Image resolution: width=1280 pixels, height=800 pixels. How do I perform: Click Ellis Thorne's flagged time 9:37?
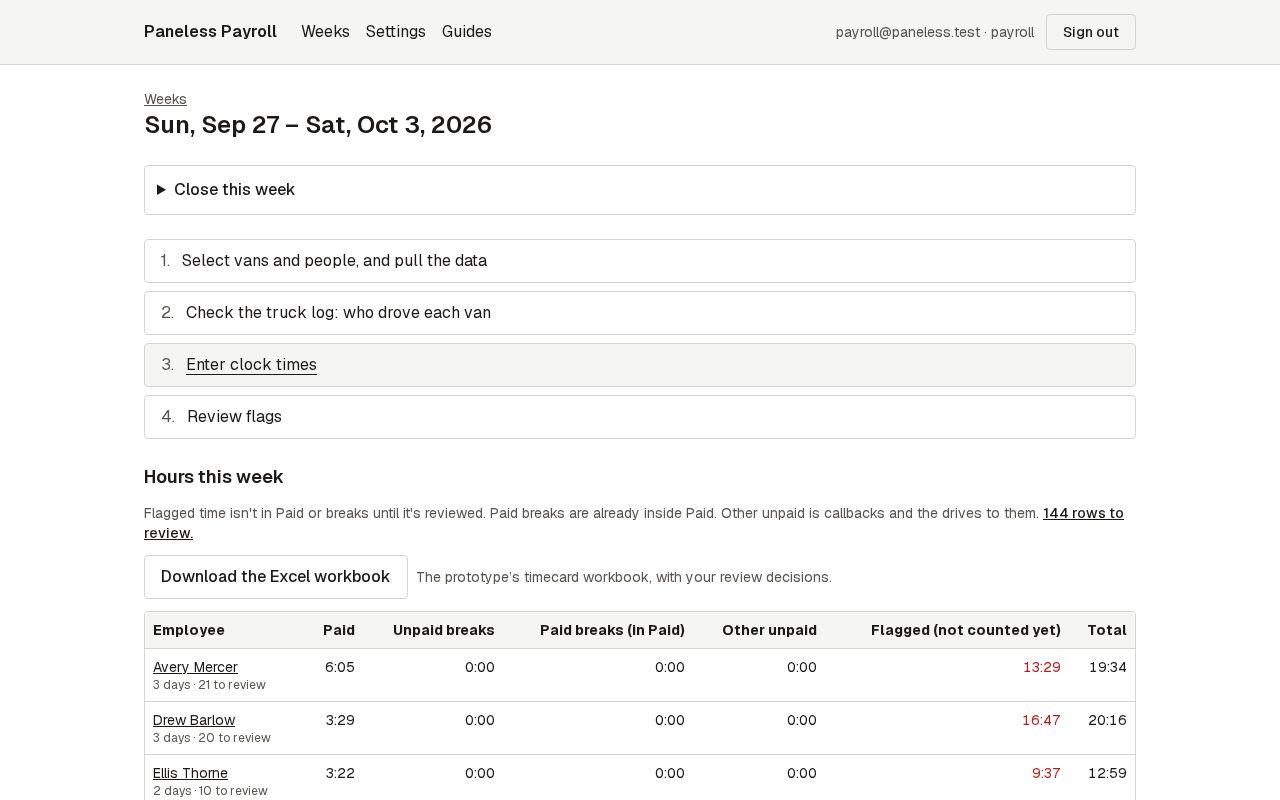coord(1046,773)
